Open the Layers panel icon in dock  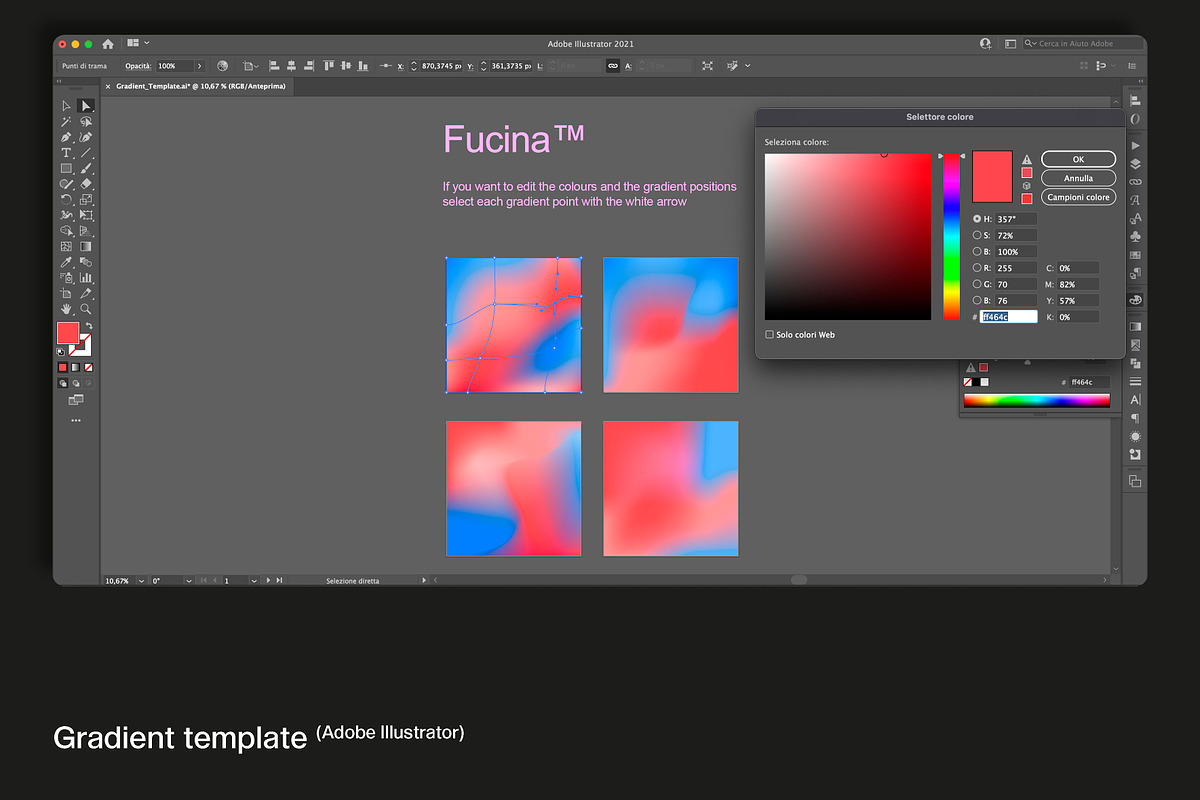(x=1135, y=163)
